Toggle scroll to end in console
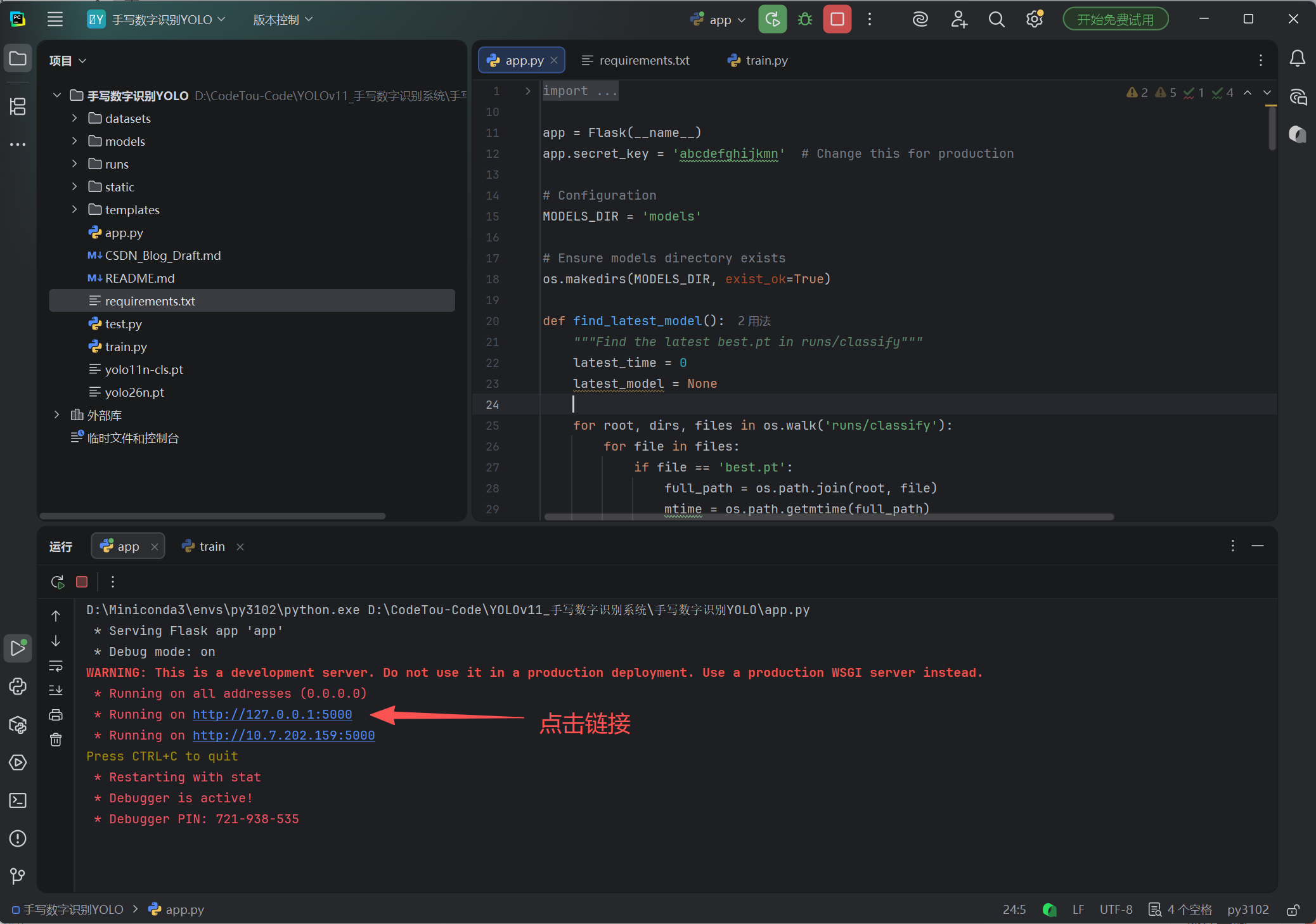Viewport: 1316px width, 924px height. pyautogui.click(x=56, y=690)
